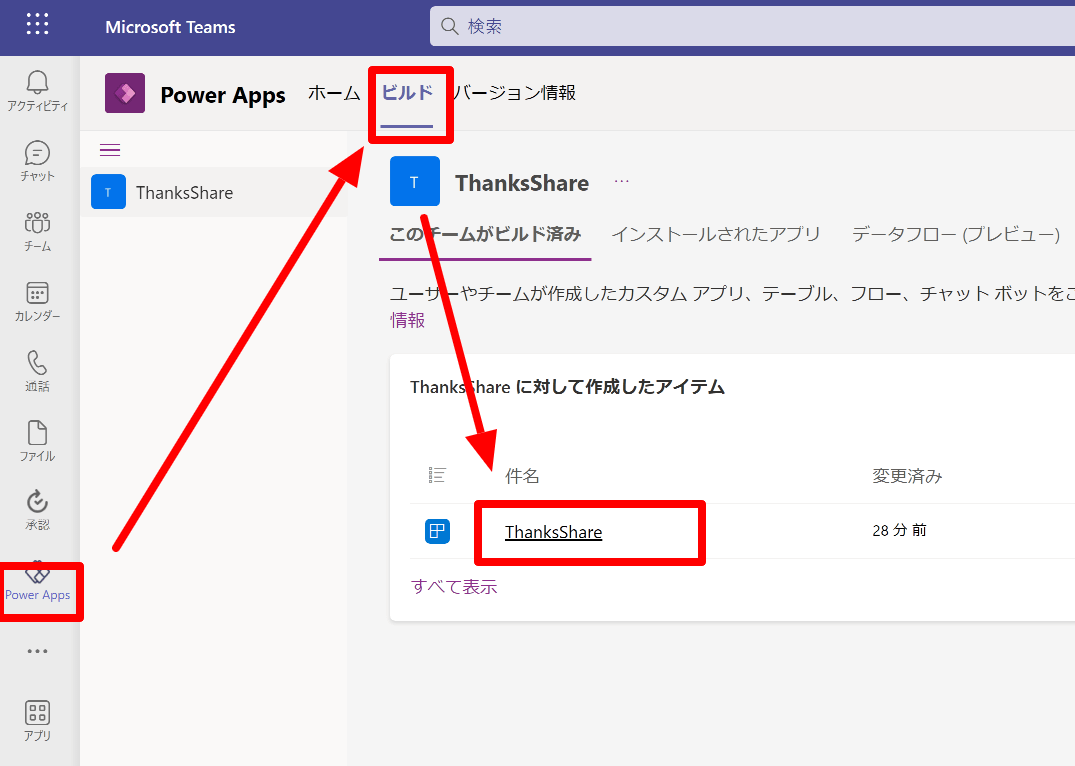Open Files (ファイル) in the sidebar
The width and height of the screenshot is (1075, 766).
point(38,442)
